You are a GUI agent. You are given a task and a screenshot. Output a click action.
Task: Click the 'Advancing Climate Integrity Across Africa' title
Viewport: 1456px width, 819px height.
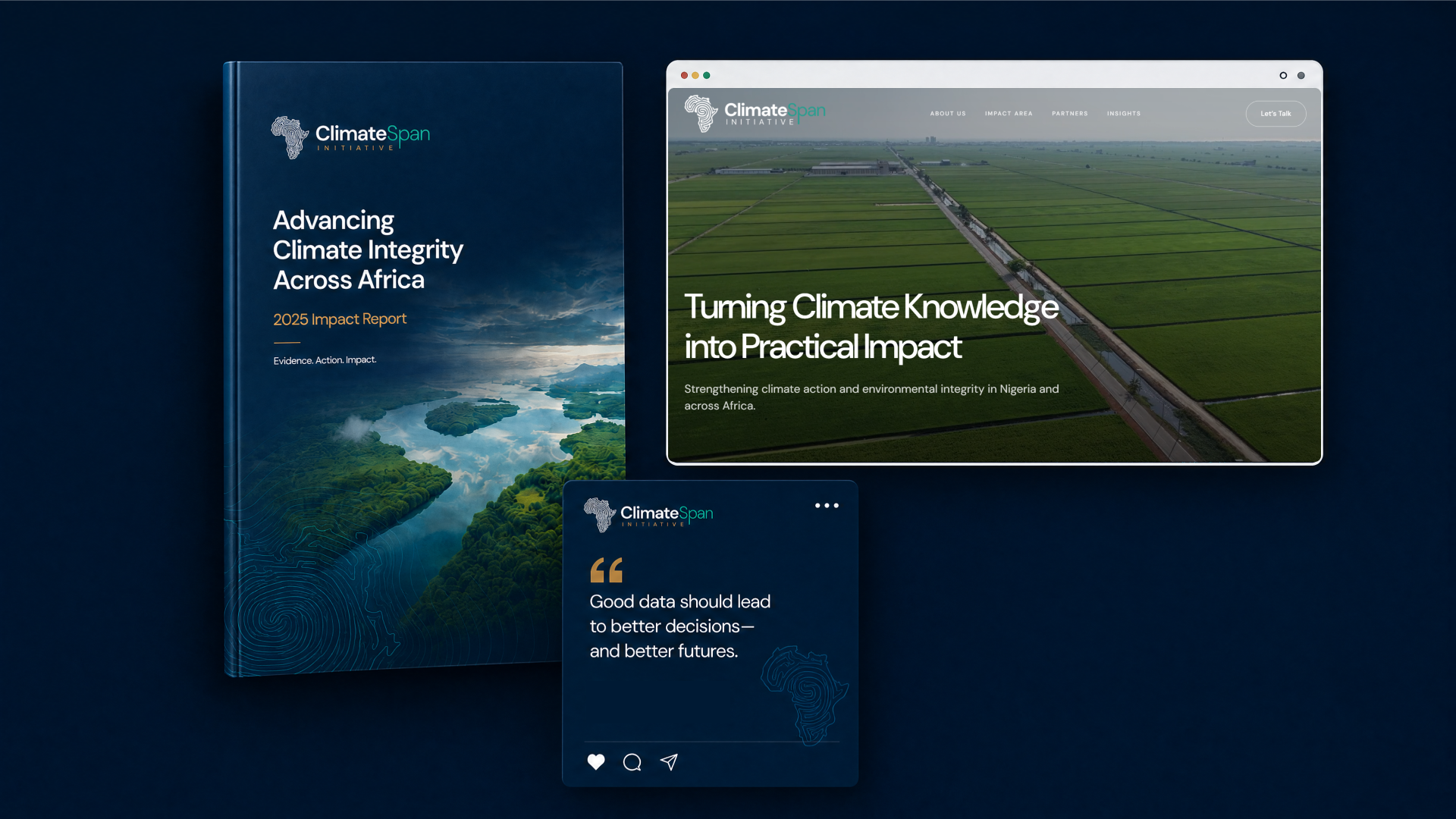click(368, 250)
